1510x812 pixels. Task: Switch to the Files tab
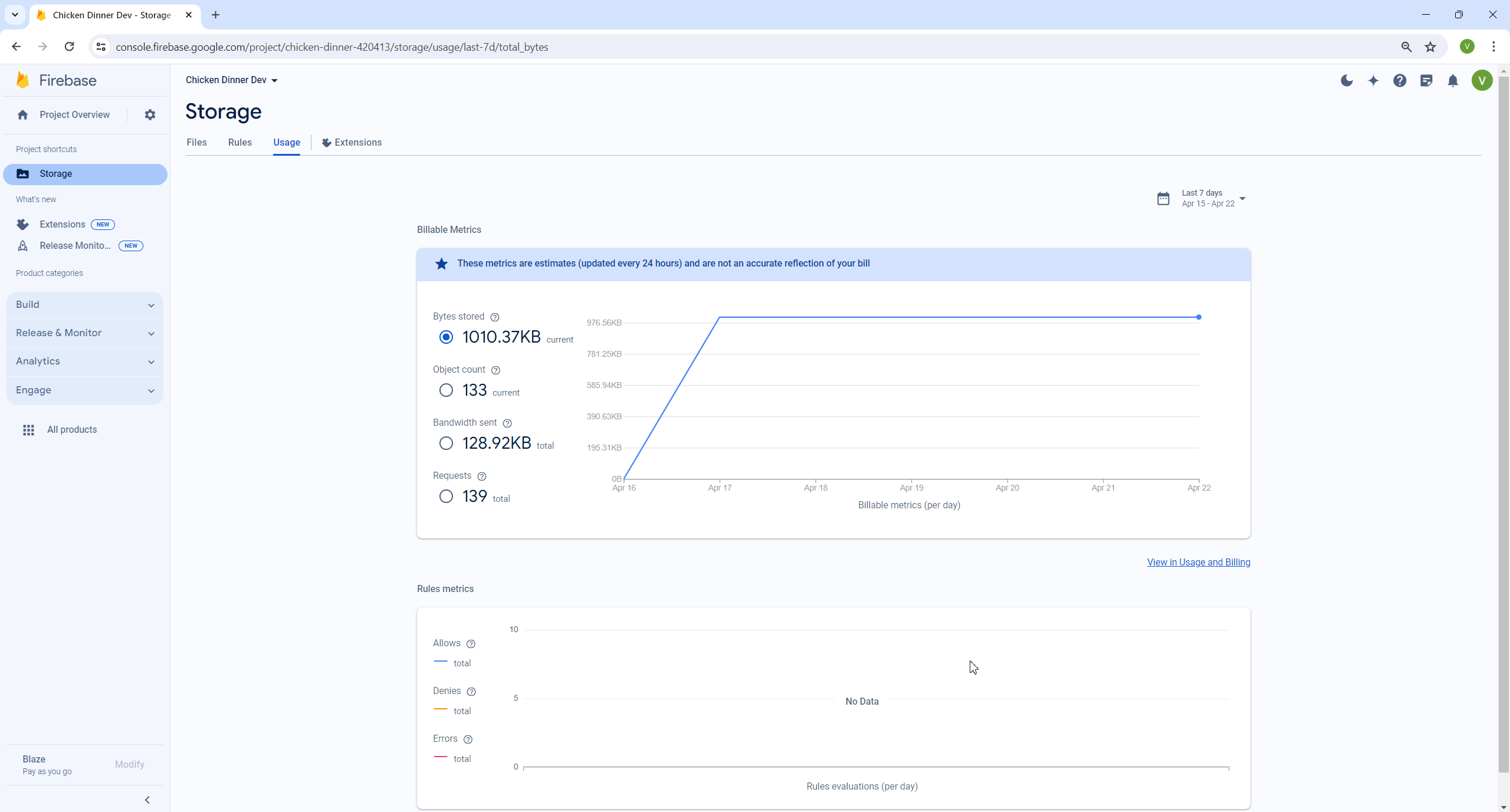click(196, 142)
